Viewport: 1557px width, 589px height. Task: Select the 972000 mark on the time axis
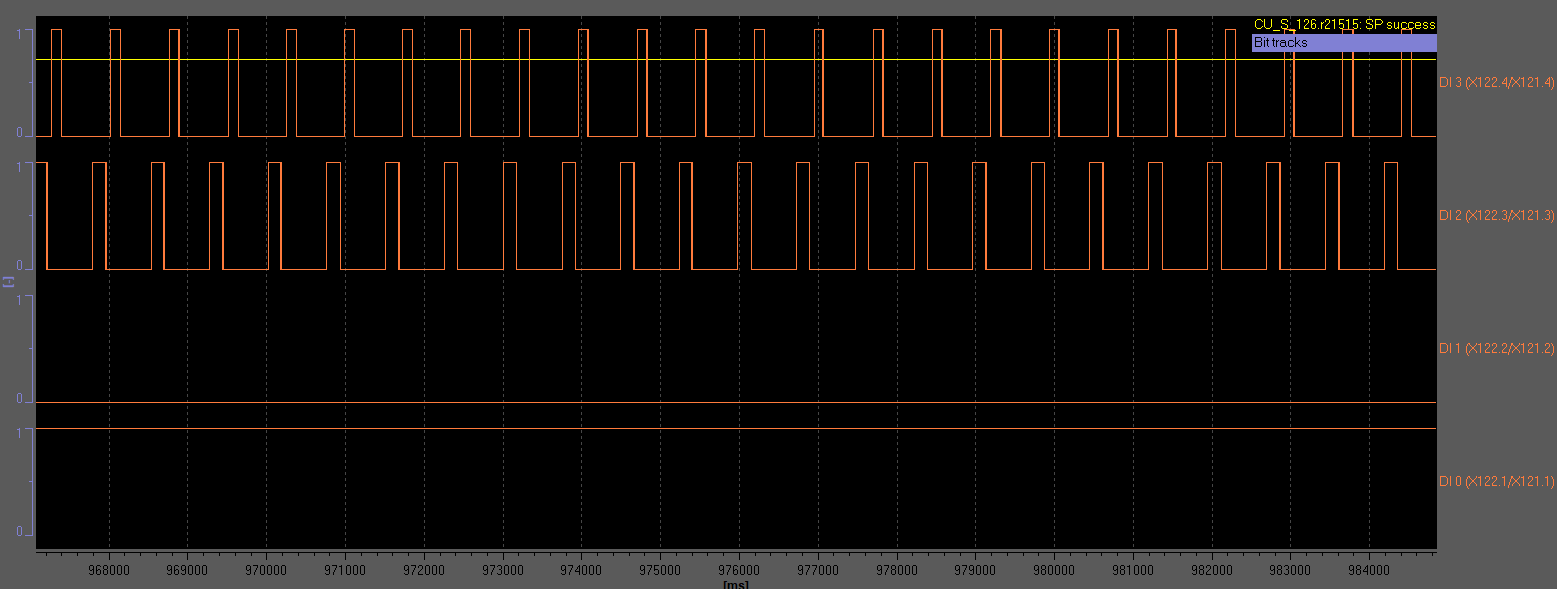coord(423,569)
